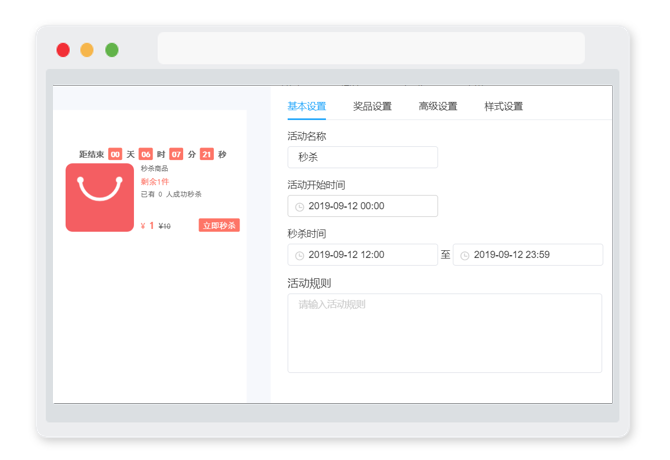Click the clock icon in 23:59 field

click(x=465, y=255)
